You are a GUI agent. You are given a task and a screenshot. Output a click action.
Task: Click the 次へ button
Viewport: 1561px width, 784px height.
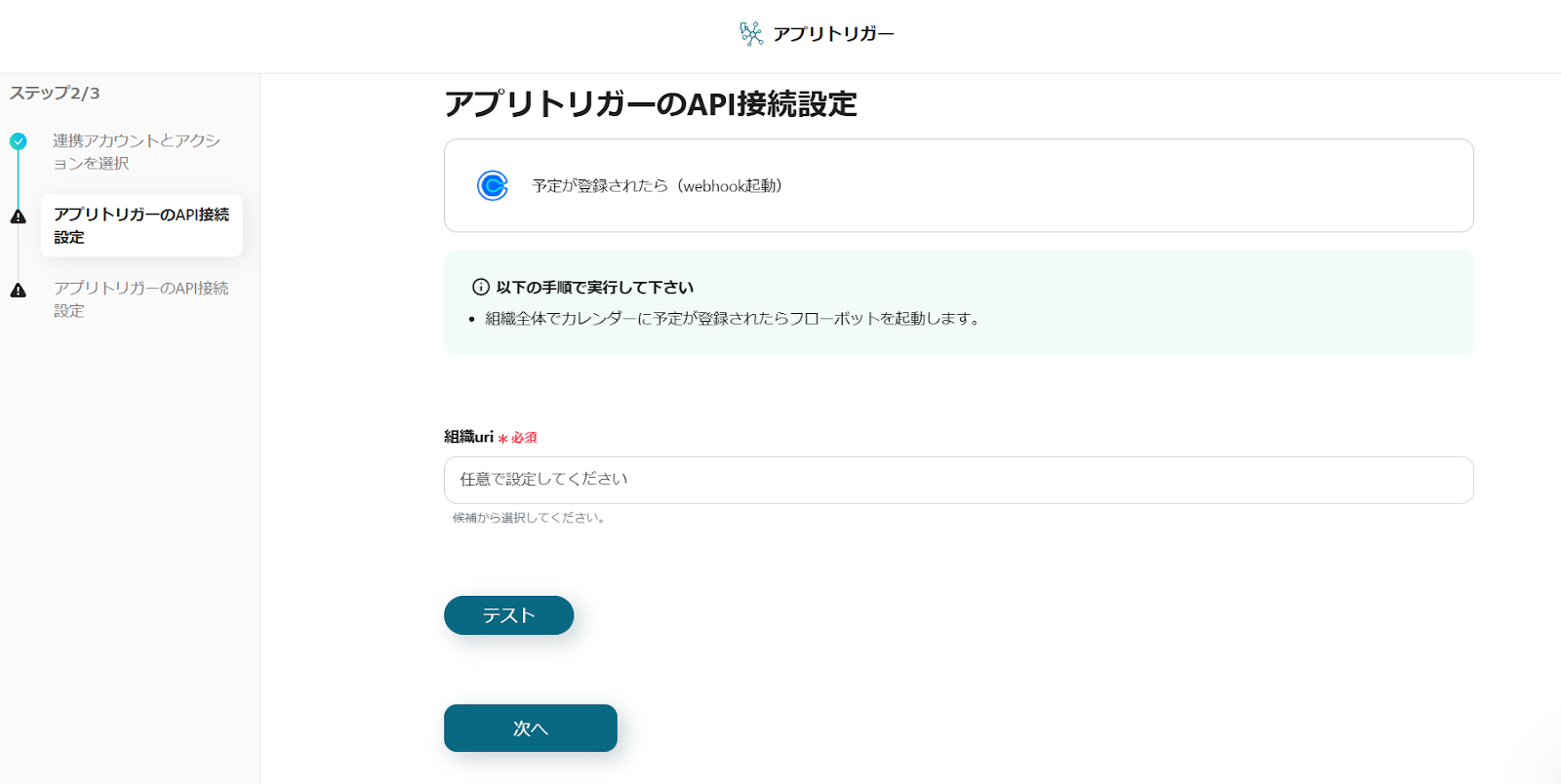pos(531,728)
